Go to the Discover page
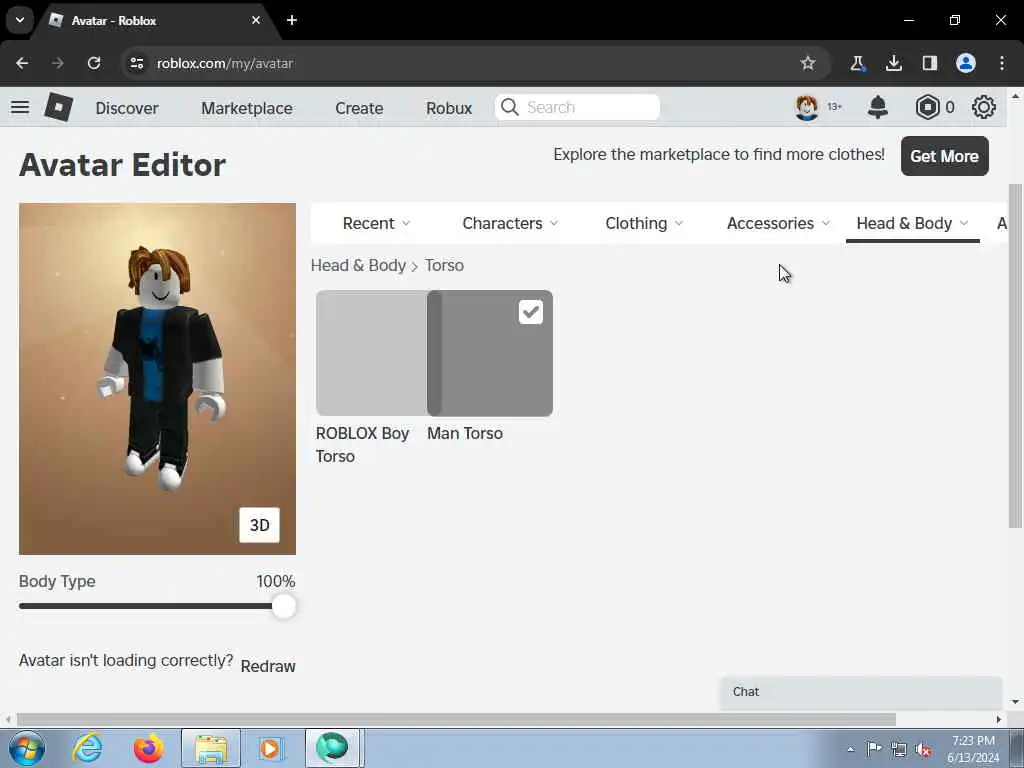1024x768 pixels. (x=127, y=108)
